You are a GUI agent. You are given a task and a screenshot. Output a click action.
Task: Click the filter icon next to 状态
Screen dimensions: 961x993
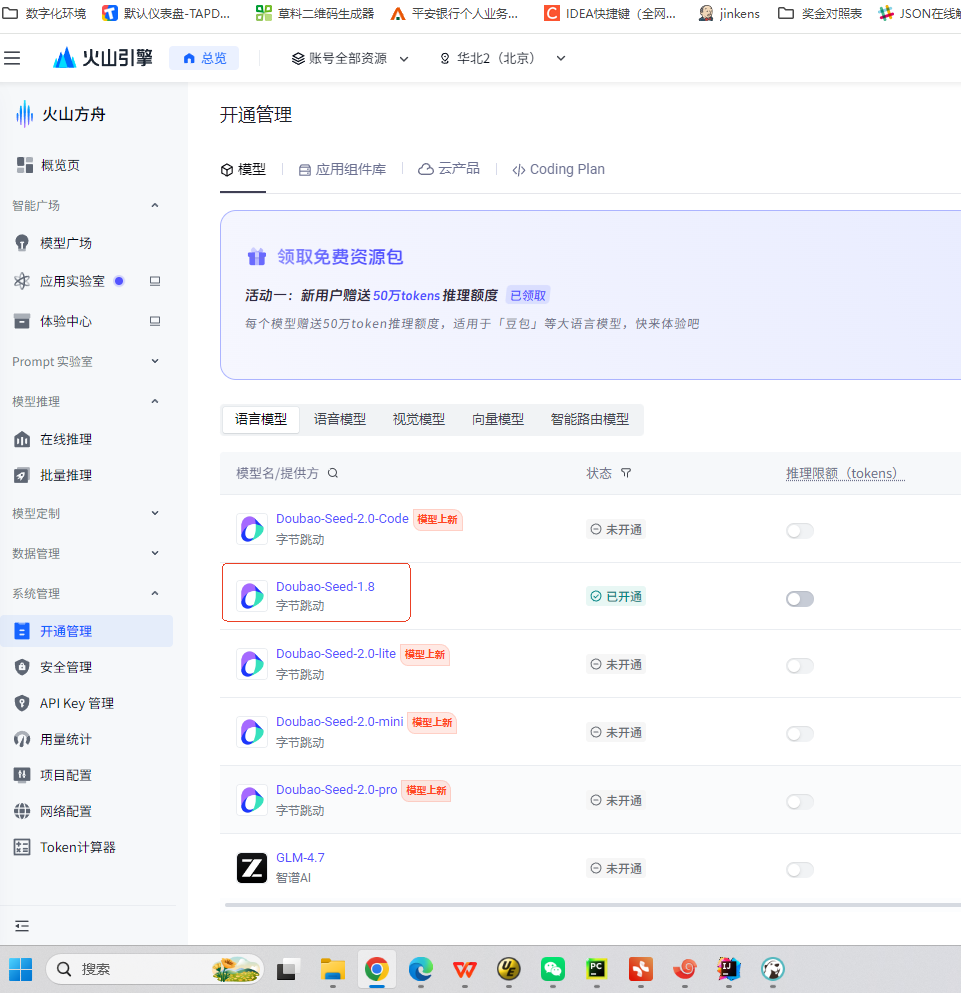(626, 473)
